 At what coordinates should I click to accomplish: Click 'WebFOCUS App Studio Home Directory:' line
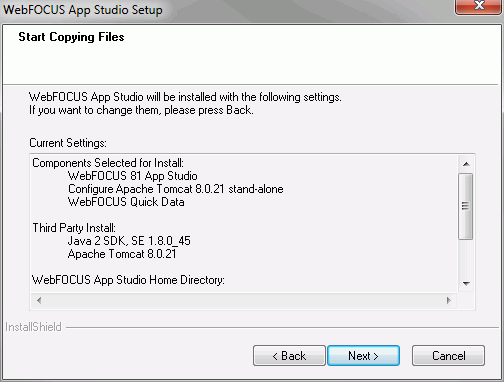coord(128,280)
